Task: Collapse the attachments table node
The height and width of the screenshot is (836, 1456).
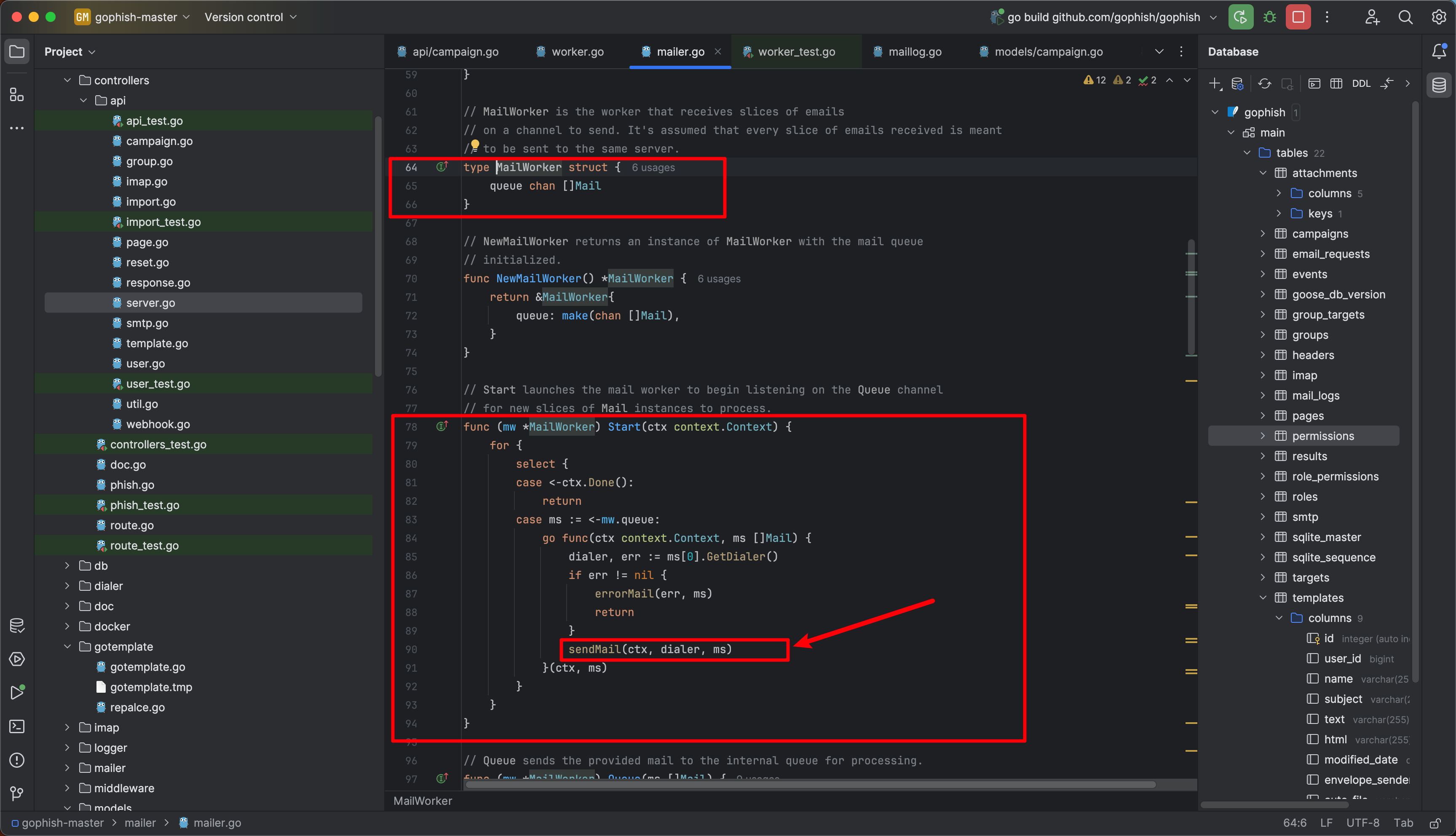Action: (1263, 173)
